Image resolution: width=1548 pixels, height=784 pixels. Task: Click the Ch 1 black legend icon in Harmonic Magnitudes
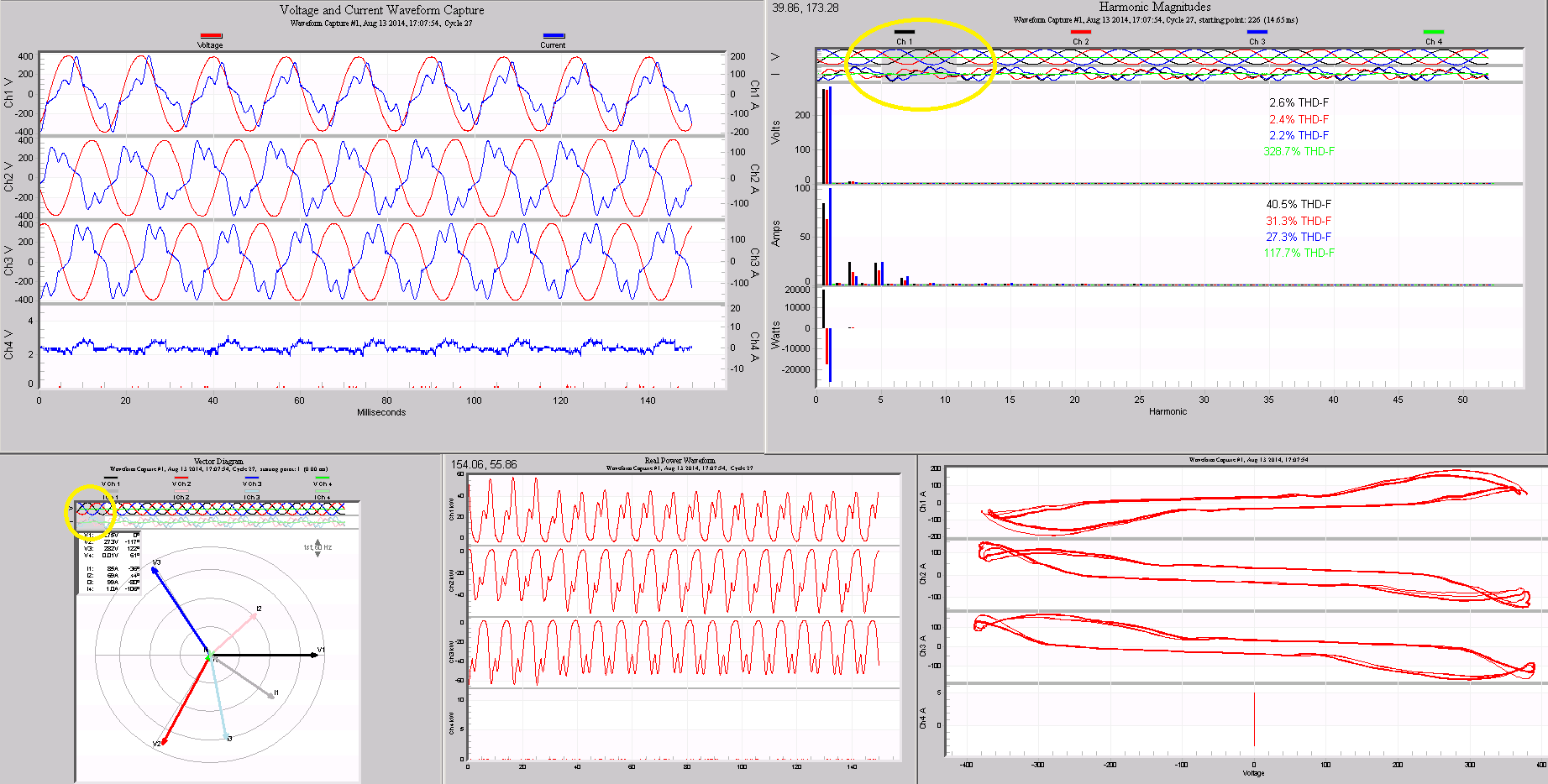[x=904, y=30]
